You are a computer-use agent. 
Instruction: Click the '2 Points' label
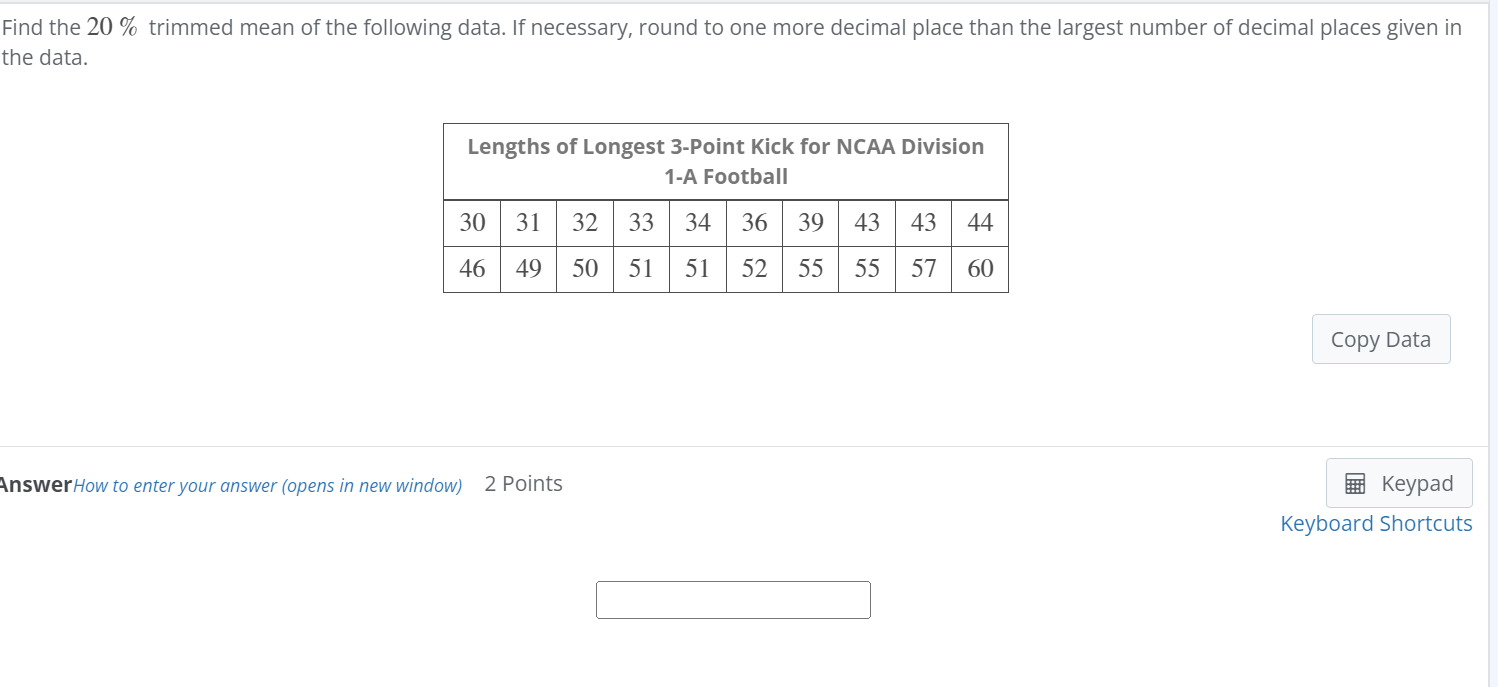click(523, 484)
